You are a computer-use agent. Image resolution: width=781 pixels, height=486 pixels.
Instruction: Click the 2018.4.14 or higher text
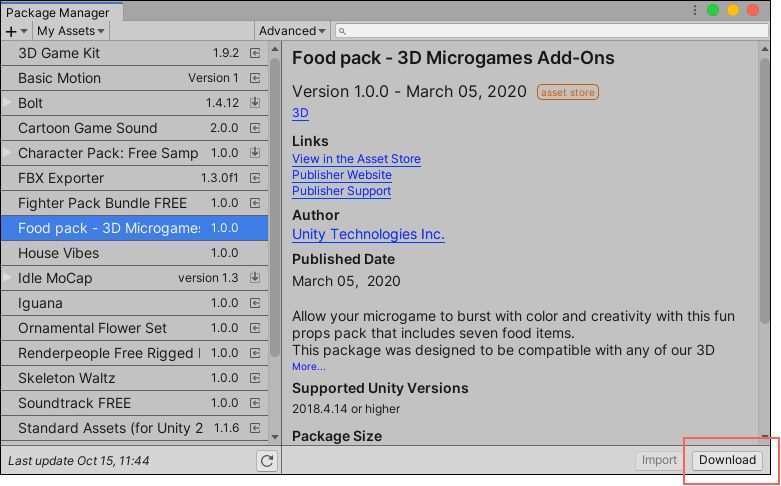[346, 409]
